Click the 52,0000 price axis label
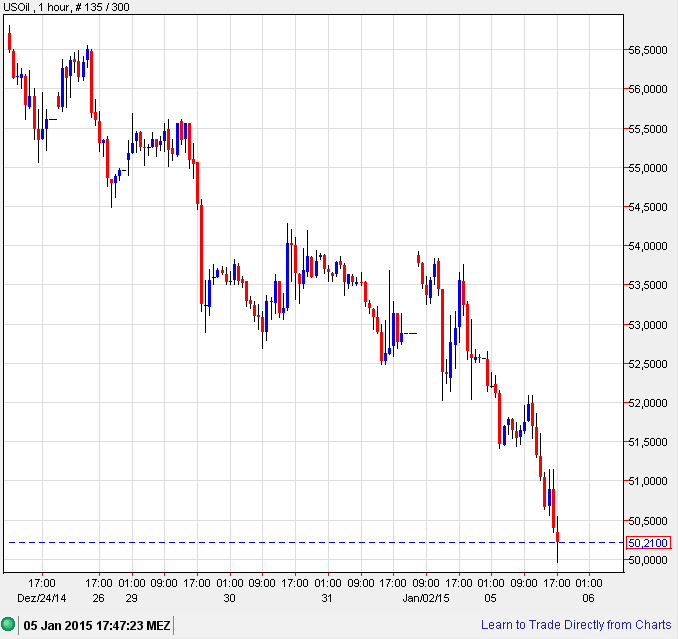The height and width of the screenshot is (639, 678). 648,403
